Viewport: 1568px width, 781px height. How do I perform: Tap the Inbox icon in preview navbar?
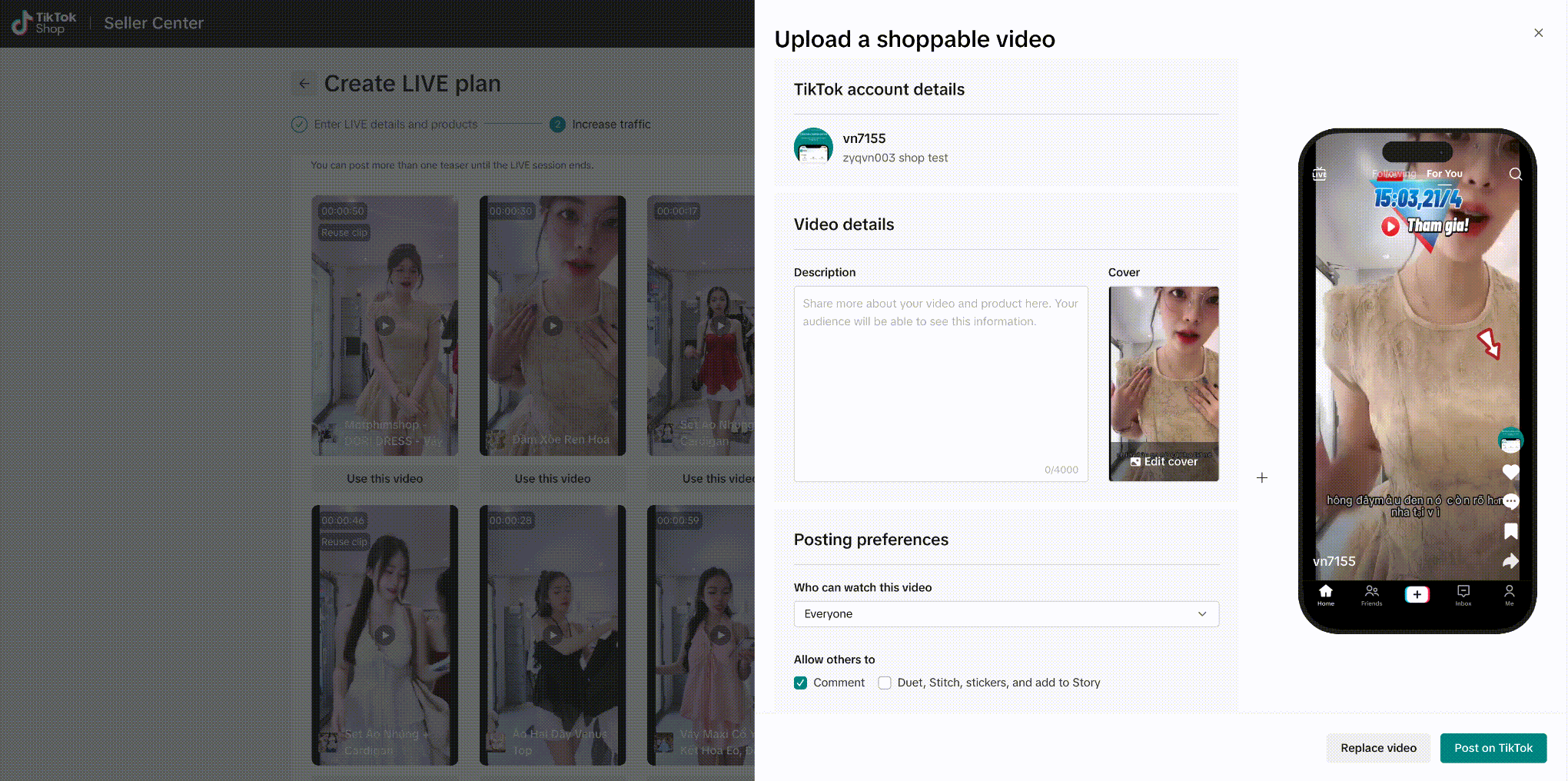(1463, 594)
